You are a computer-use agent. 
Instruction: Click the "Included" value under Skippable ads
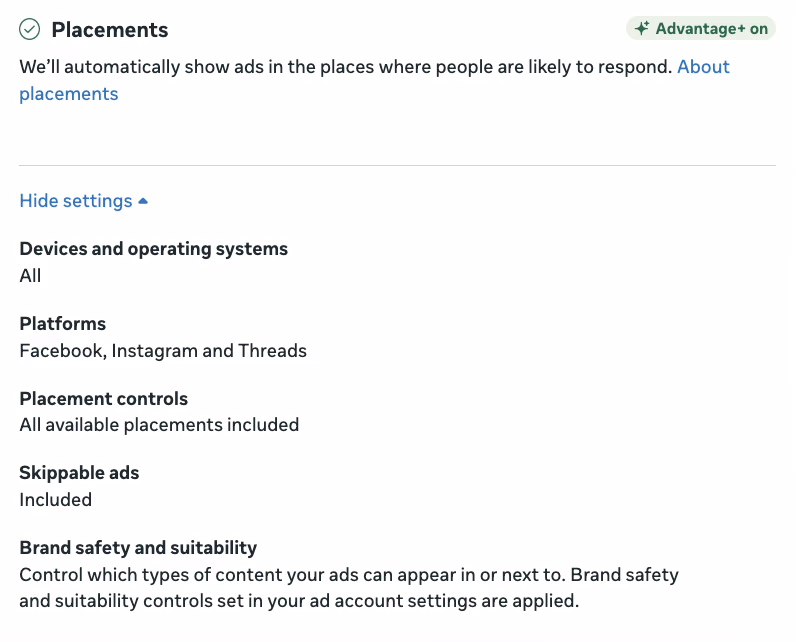(x=56, y=500)
